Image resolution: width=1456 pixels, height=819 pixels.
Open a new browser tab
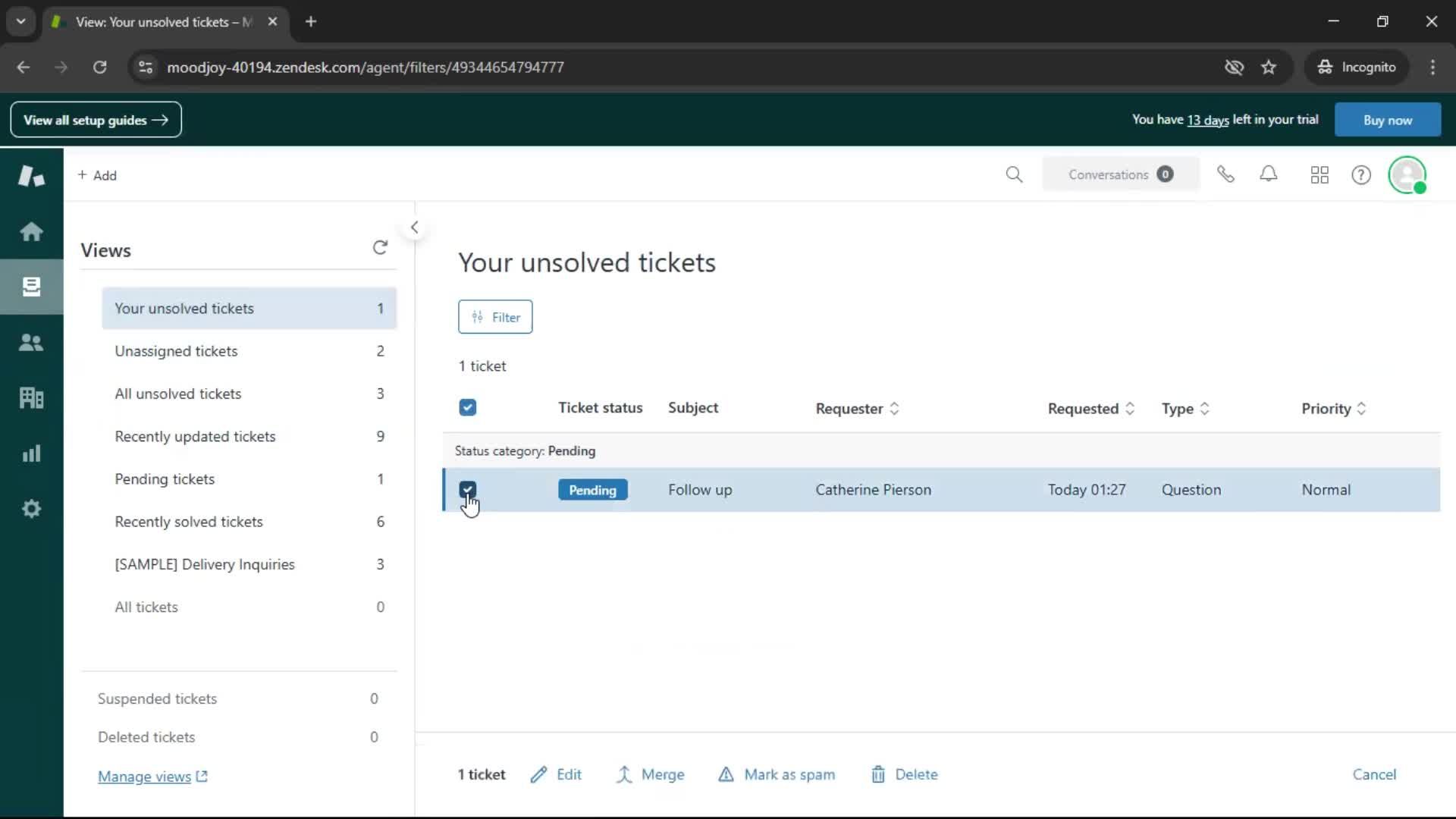pos(311,22)
